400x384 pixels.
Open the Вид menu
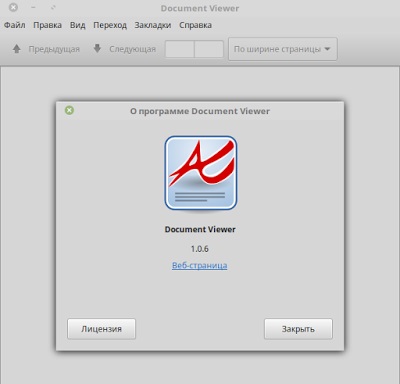pos(78,25)
